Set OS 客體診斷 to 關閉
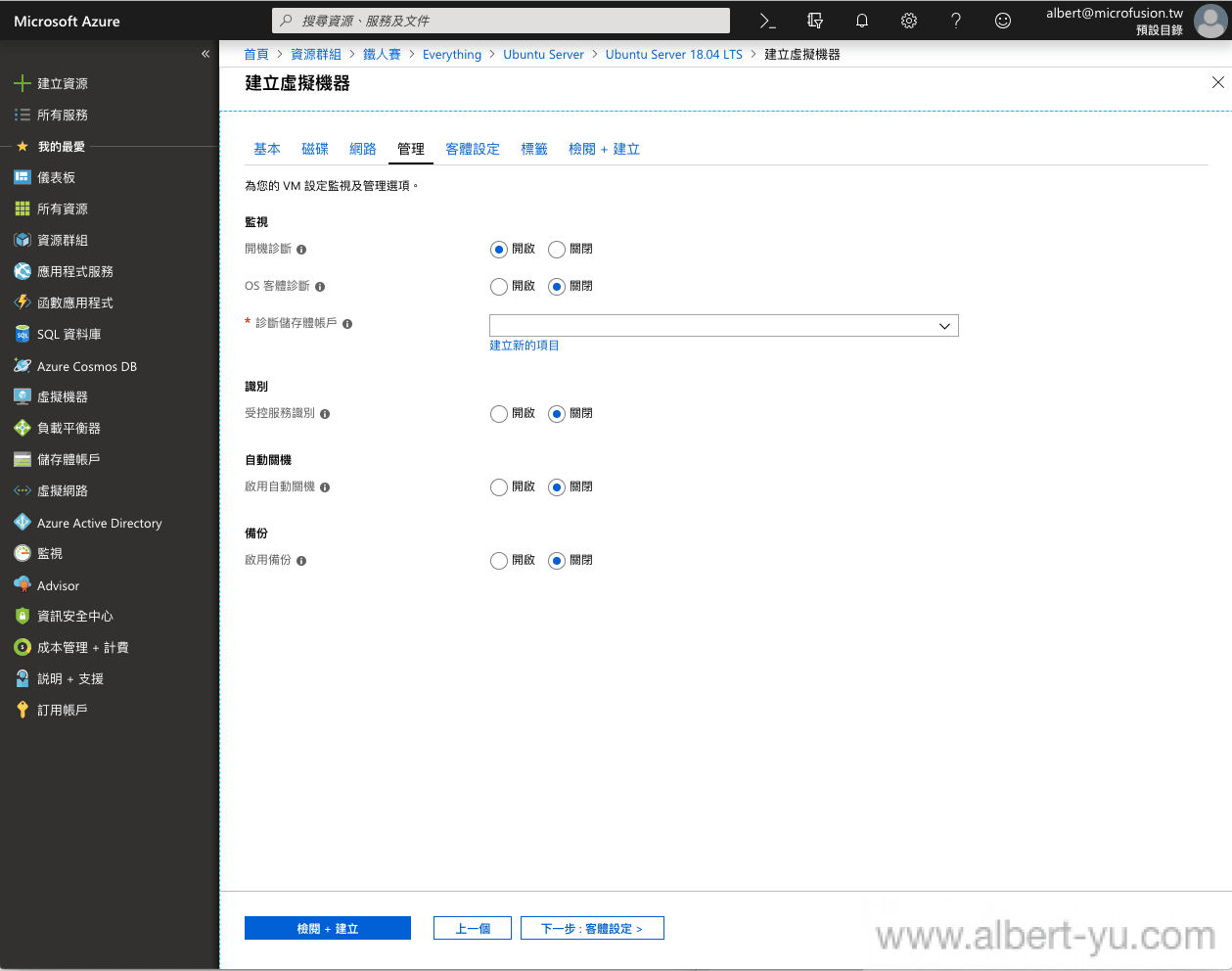 pos(557,287)
